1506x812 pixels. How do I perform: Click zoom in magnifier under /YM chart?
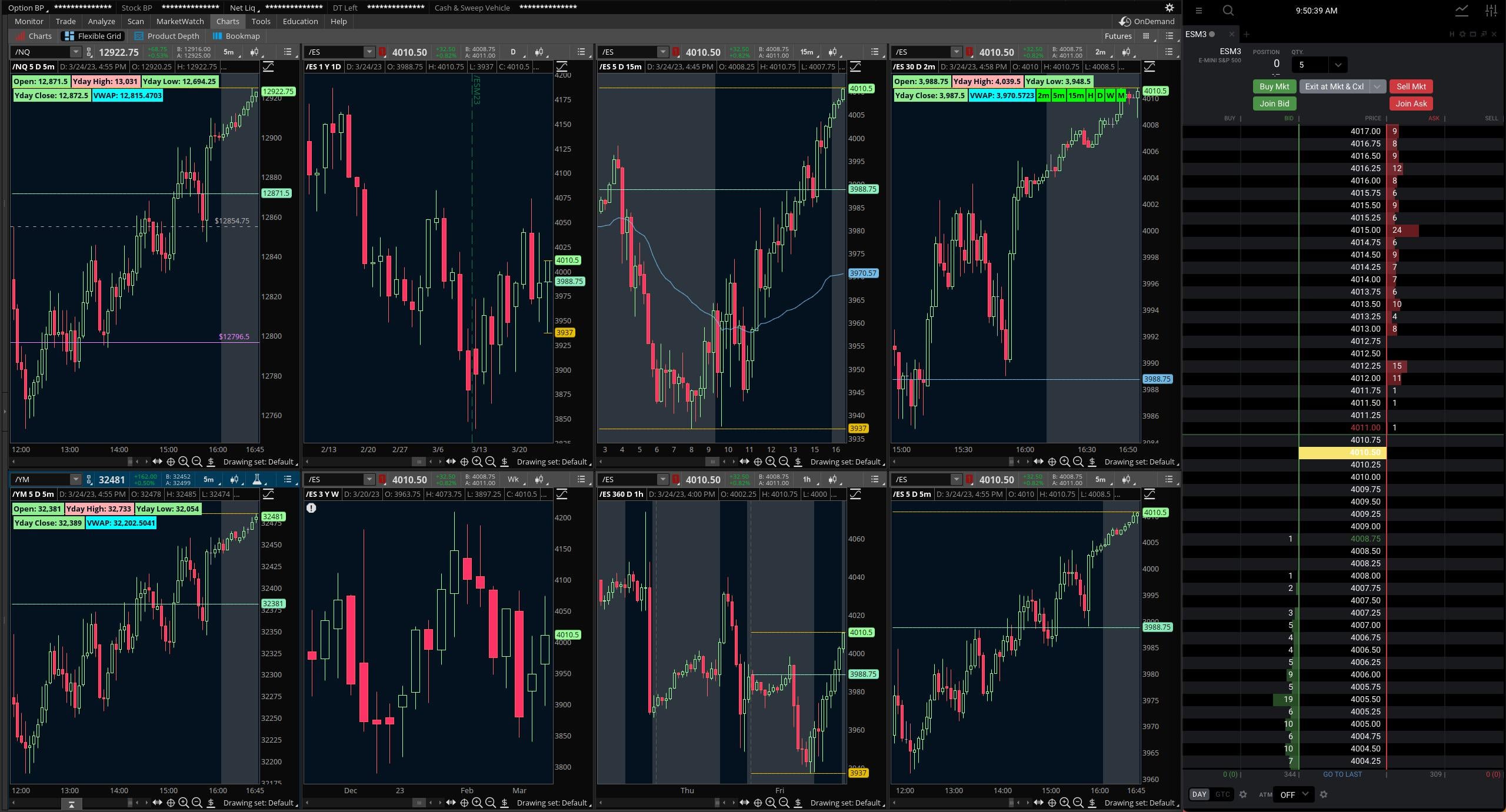pos(184,803)
